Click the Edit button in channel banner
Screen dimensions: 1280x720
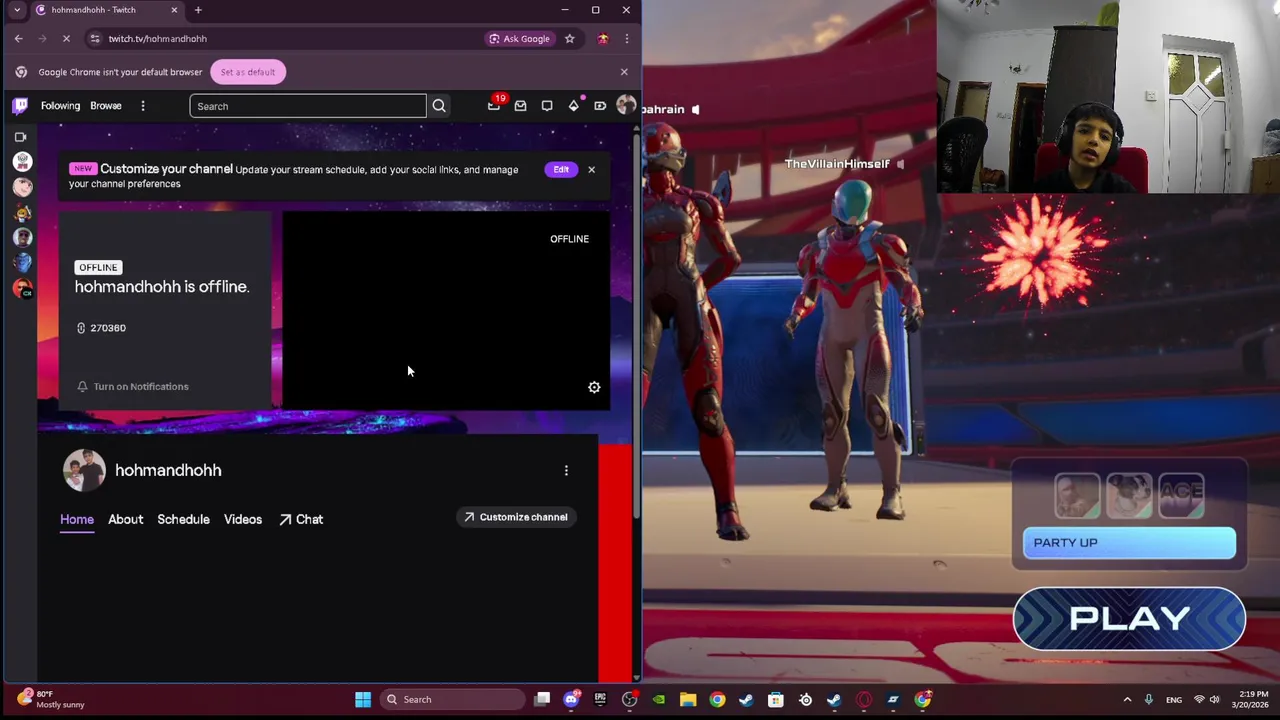(x=561, y=169)
